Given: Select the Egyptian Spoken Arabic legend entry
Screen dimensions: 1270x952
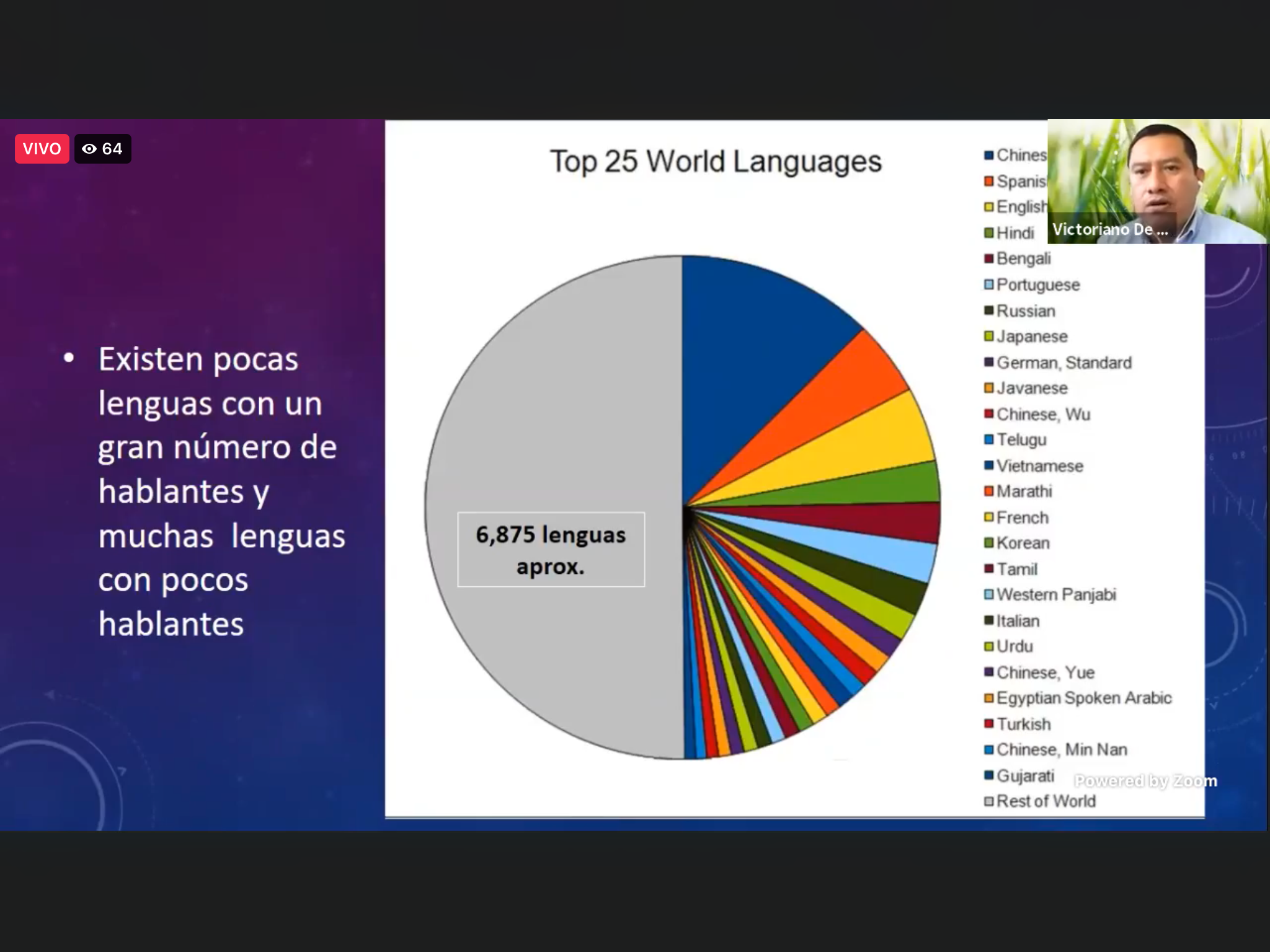Looking at the screenshot, I should [1083, 698].
